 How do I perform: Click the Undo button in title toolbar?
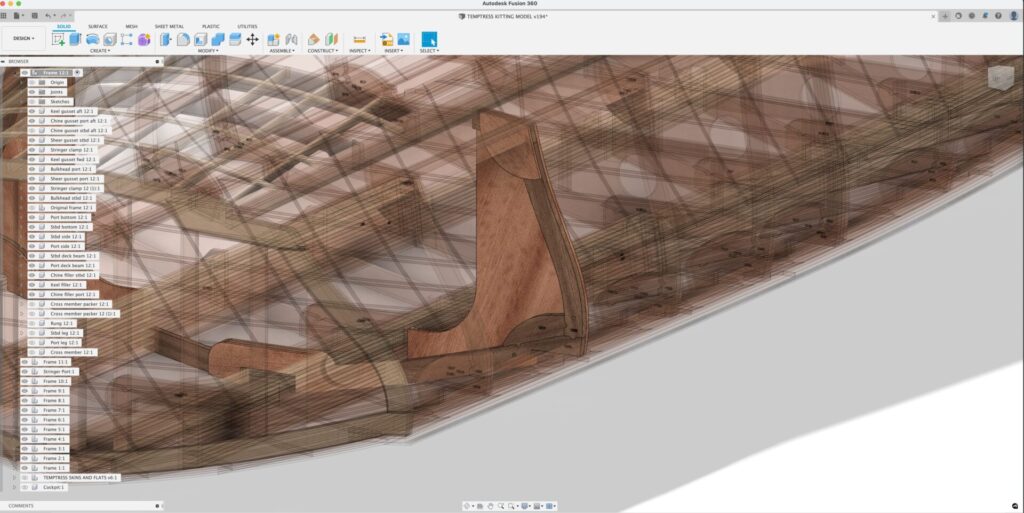(48, 16)
